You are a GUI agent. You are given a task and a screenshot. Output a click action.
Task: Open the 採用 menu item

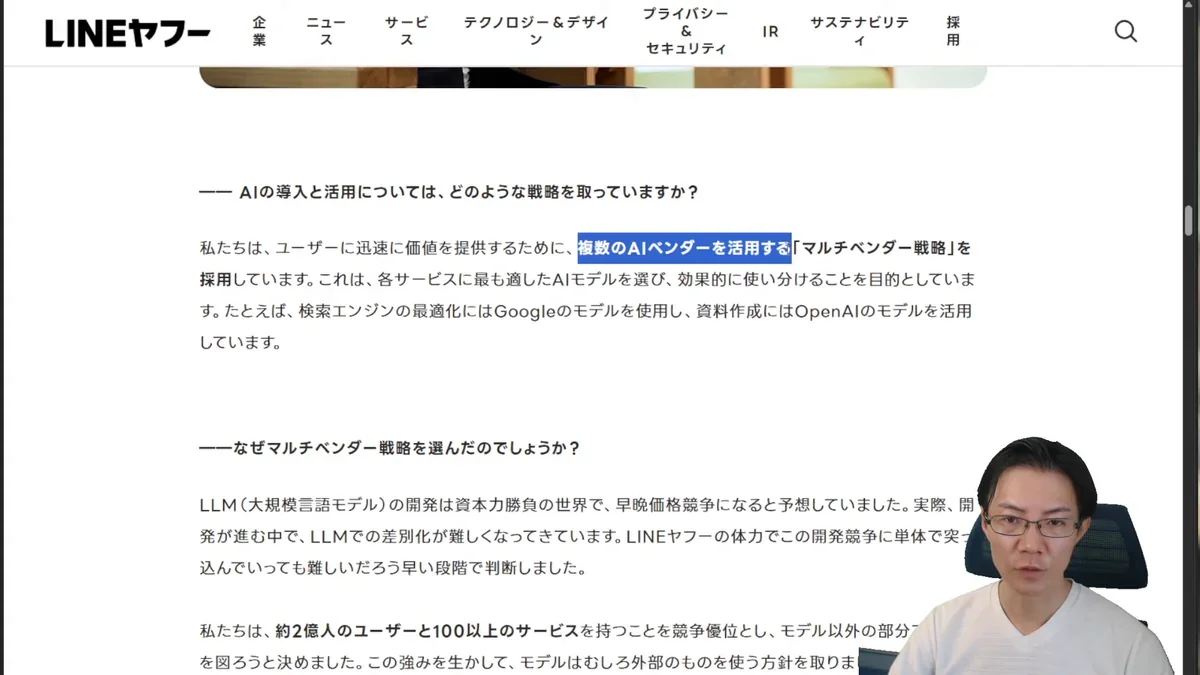953,31
